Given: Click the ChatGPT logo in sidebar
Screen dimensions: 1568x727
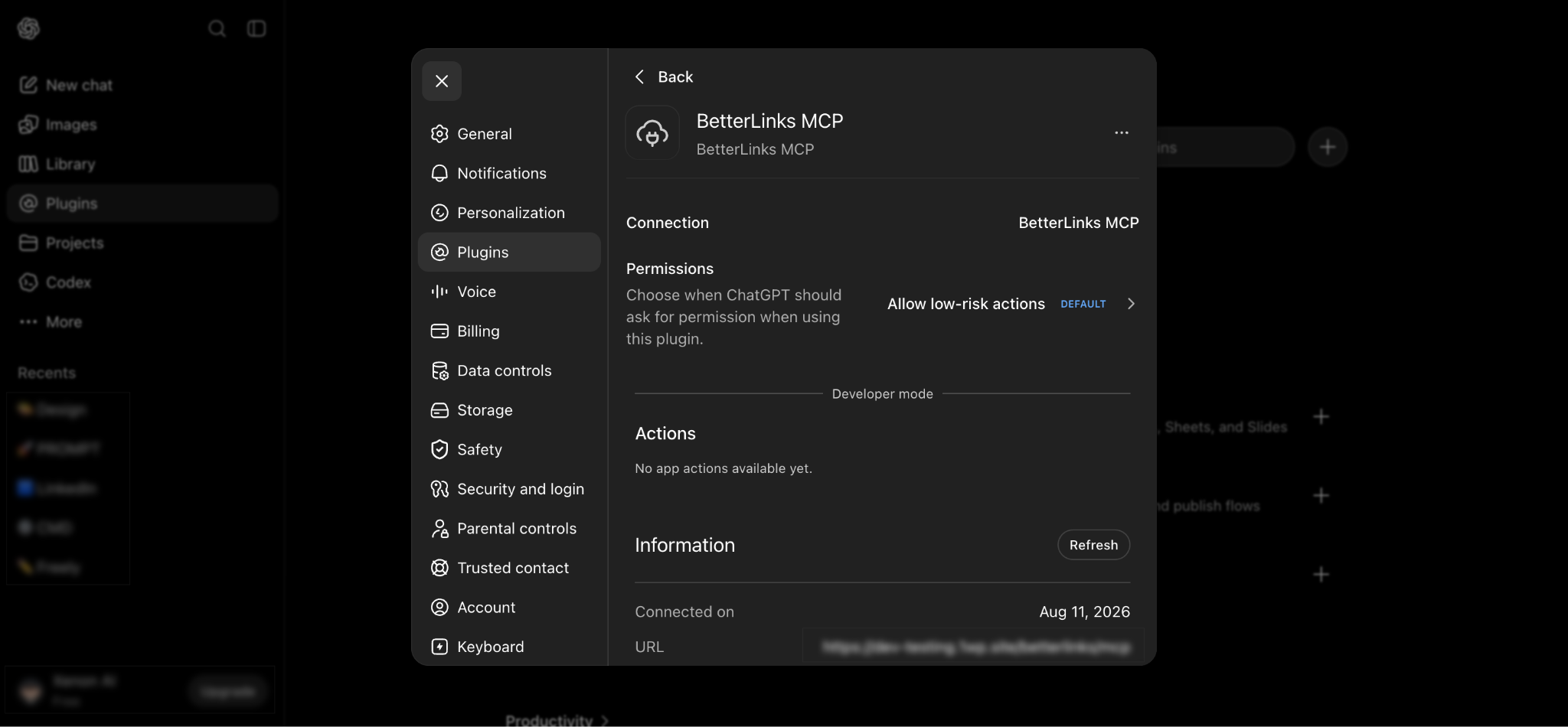Looking at the screenshot, I should (x=28, y=28).
